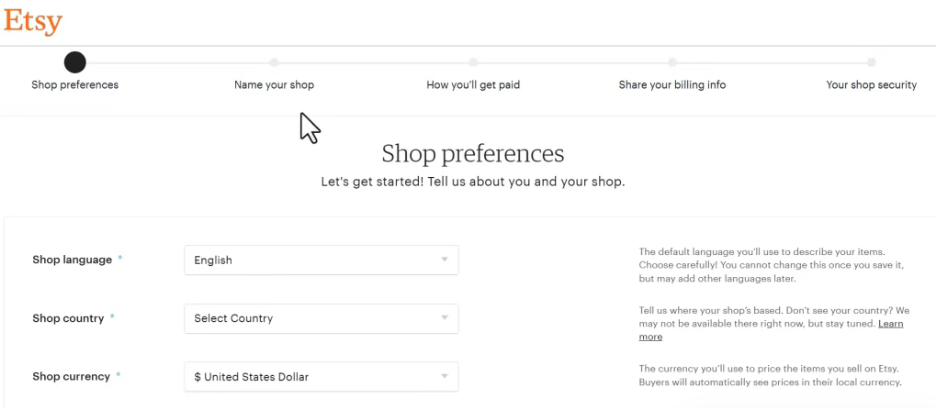
Task: Click the Shop language dropdown arrow
Action: point(444,260)
